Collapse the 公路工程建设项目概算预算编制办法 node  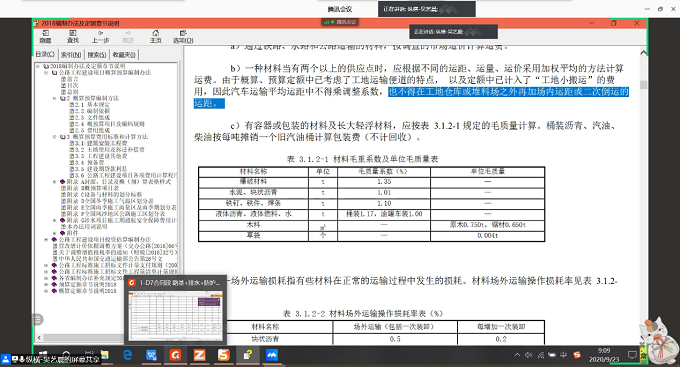pyautogui.click(x=46, y=73)
